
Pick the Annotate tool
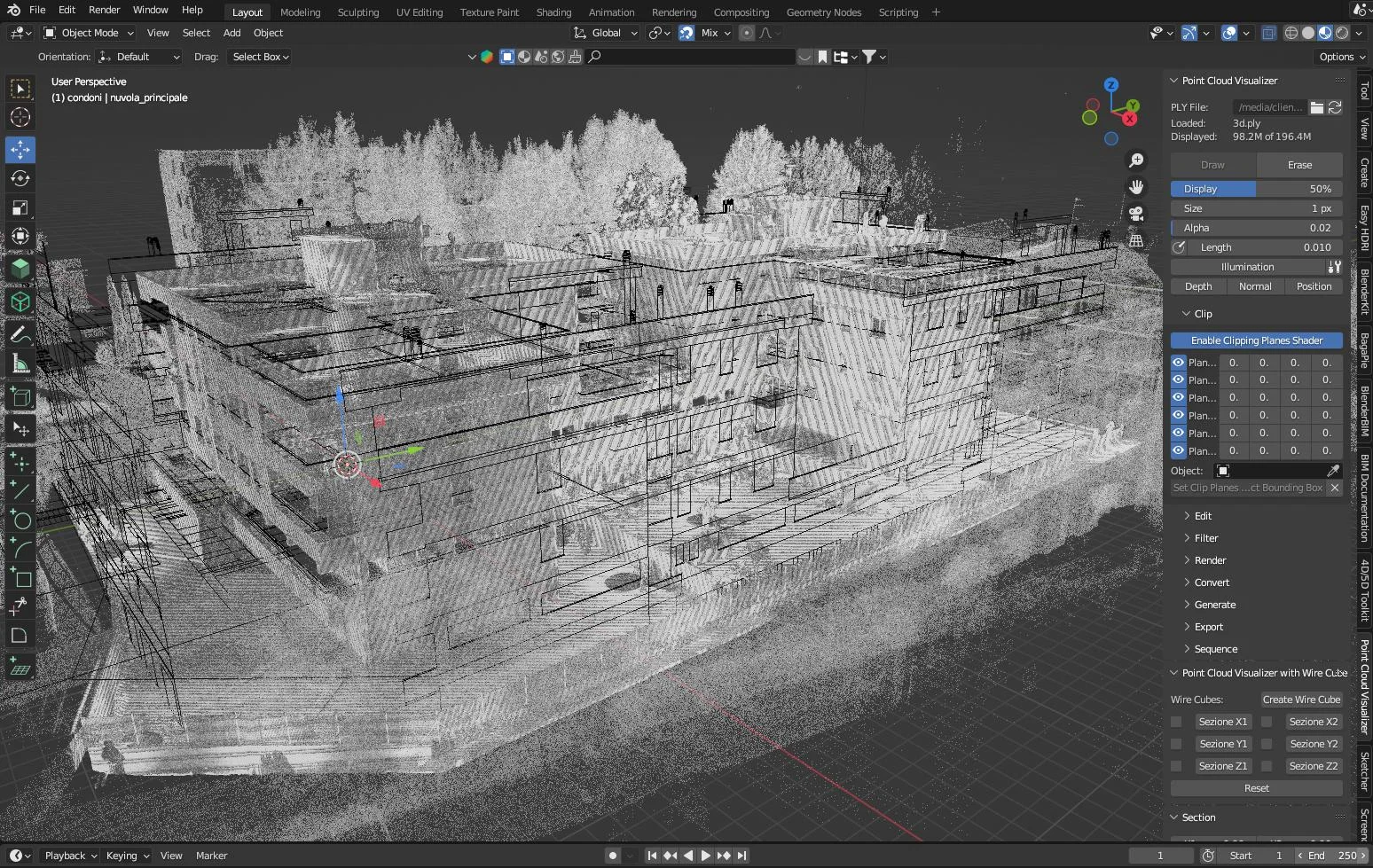20,334
